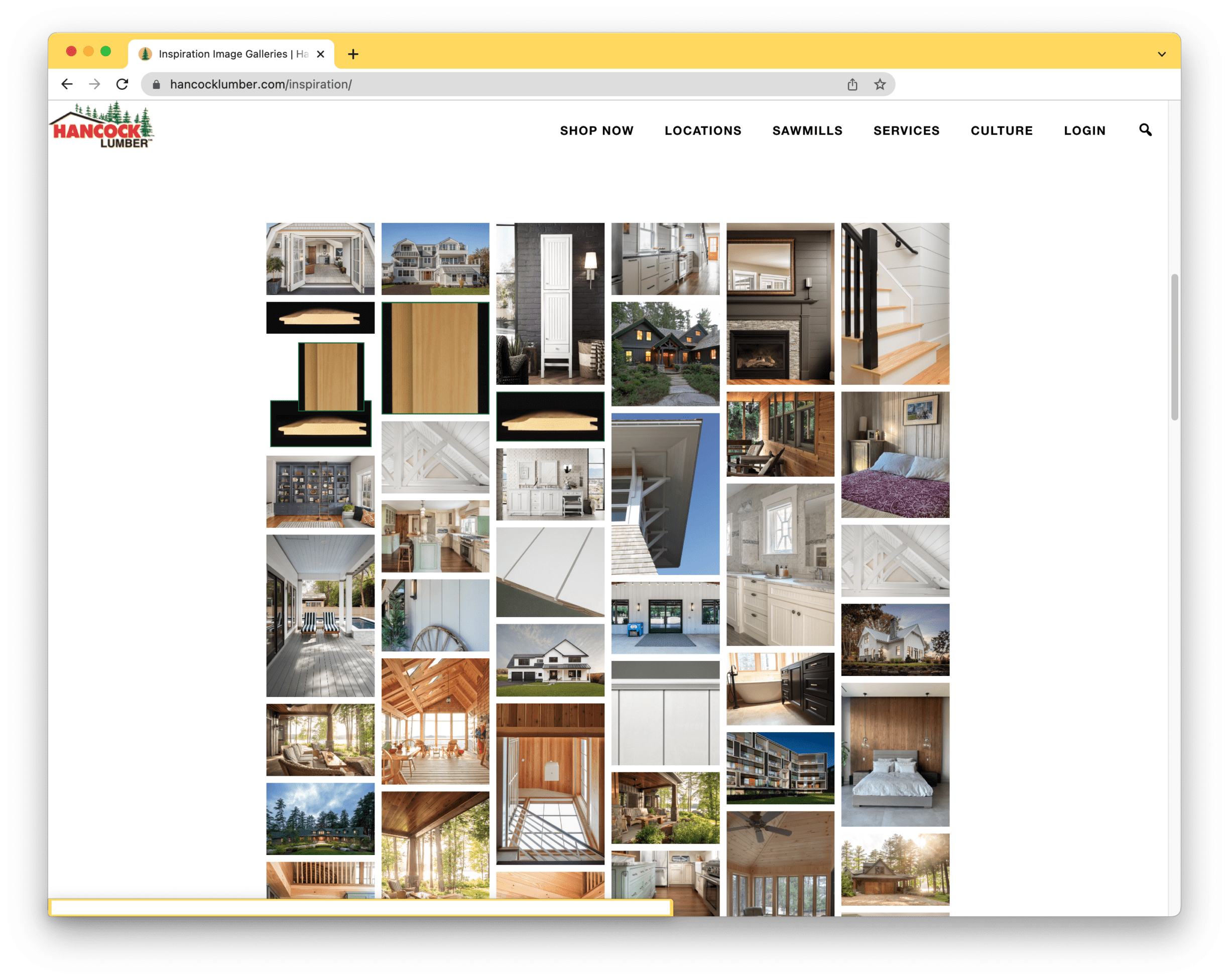The width and height of the screenshot is (1229, 980).
Task: Click the Hancock Lumber logo
Action: click(x=102, y=125)
